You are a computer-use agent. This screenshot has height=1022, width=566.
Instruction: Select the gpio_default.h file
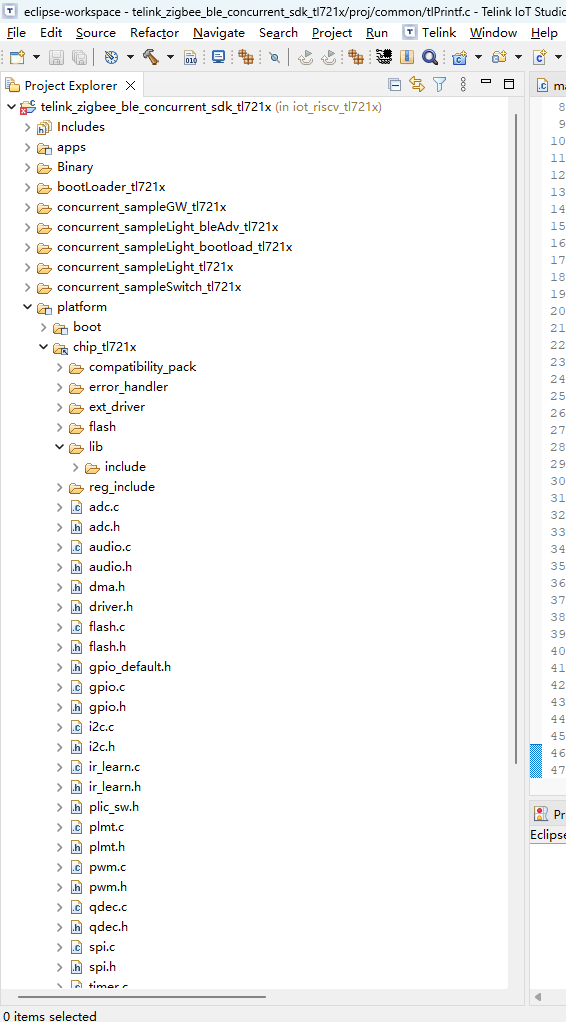point(130,667)
